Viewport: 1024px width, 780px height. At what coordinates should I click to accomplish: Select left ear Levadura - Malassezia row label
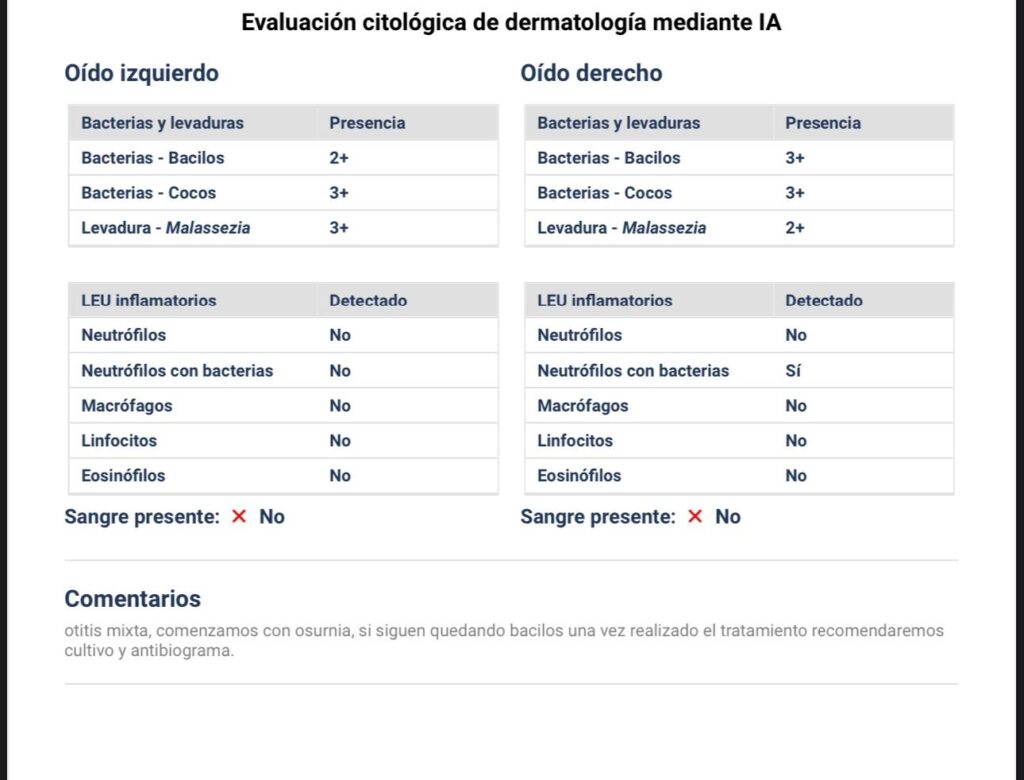(166, 228)
